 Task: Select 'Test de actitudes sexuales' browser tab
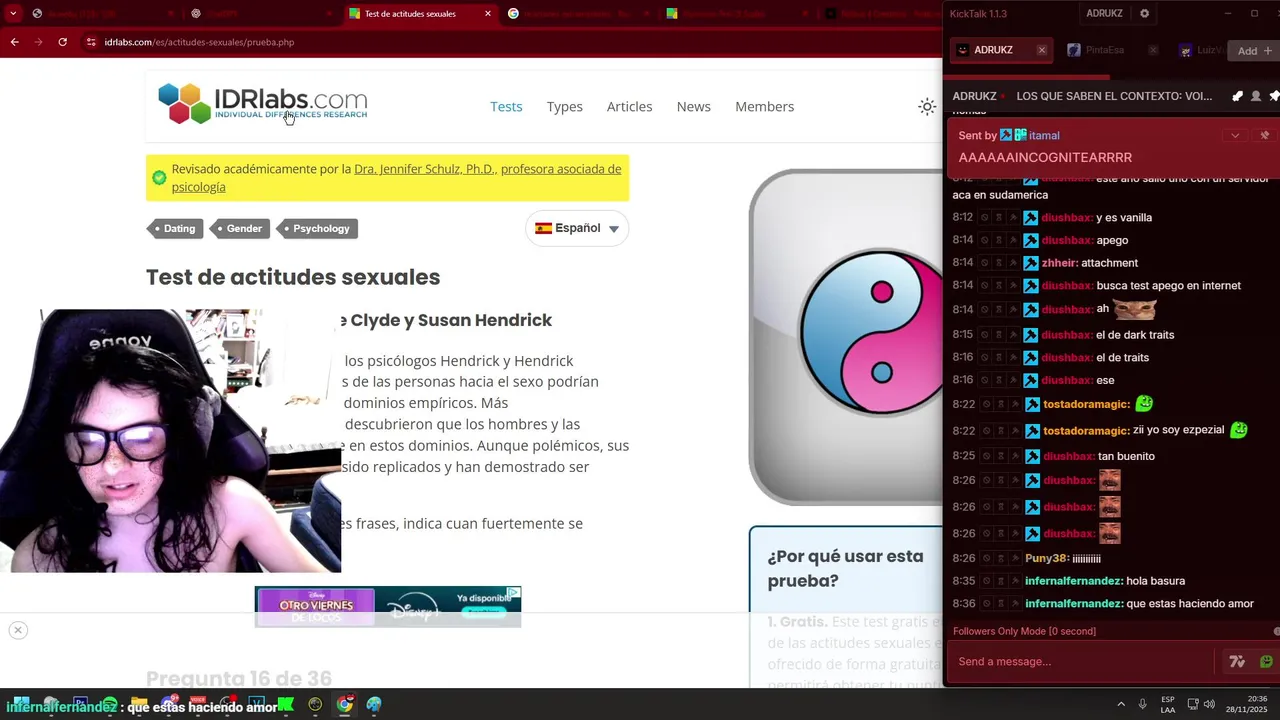pos(419,14)
